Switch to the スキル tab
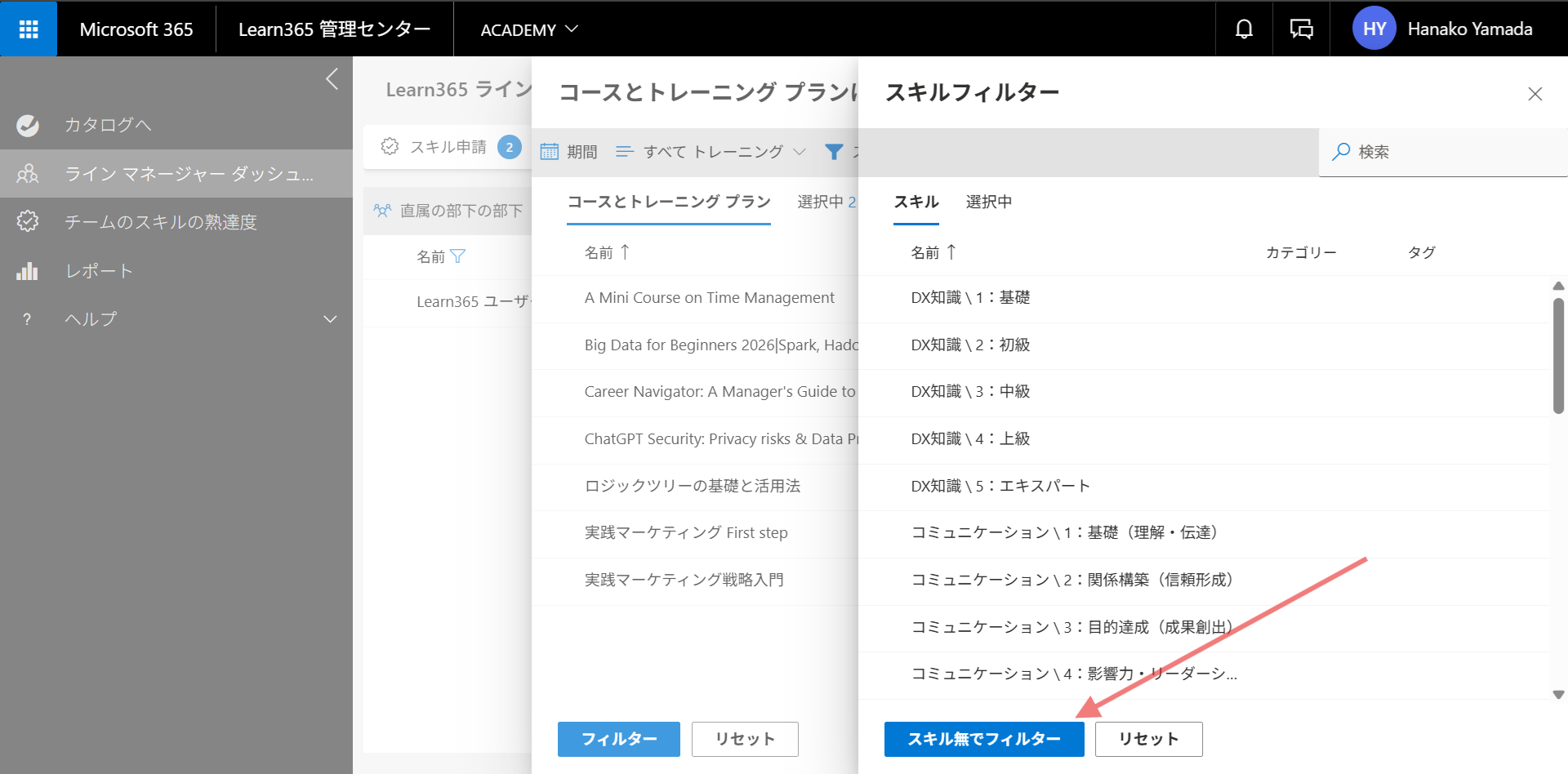 point(916,202)
